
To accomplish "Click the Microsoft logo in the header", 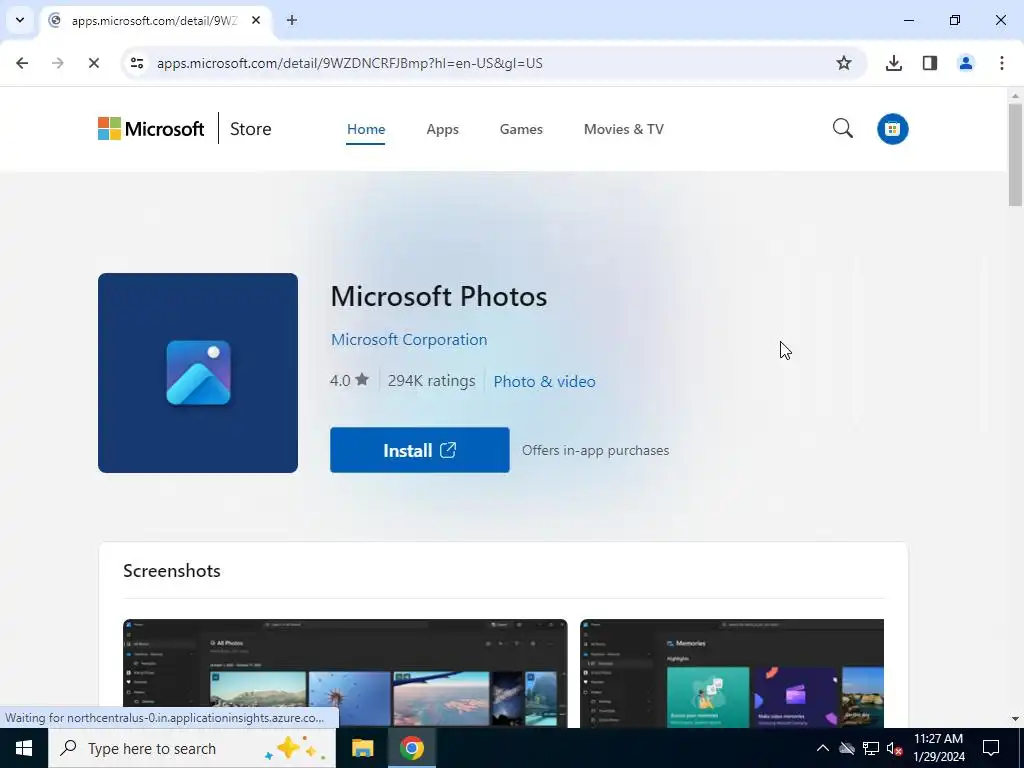I will tap(151, 129).
